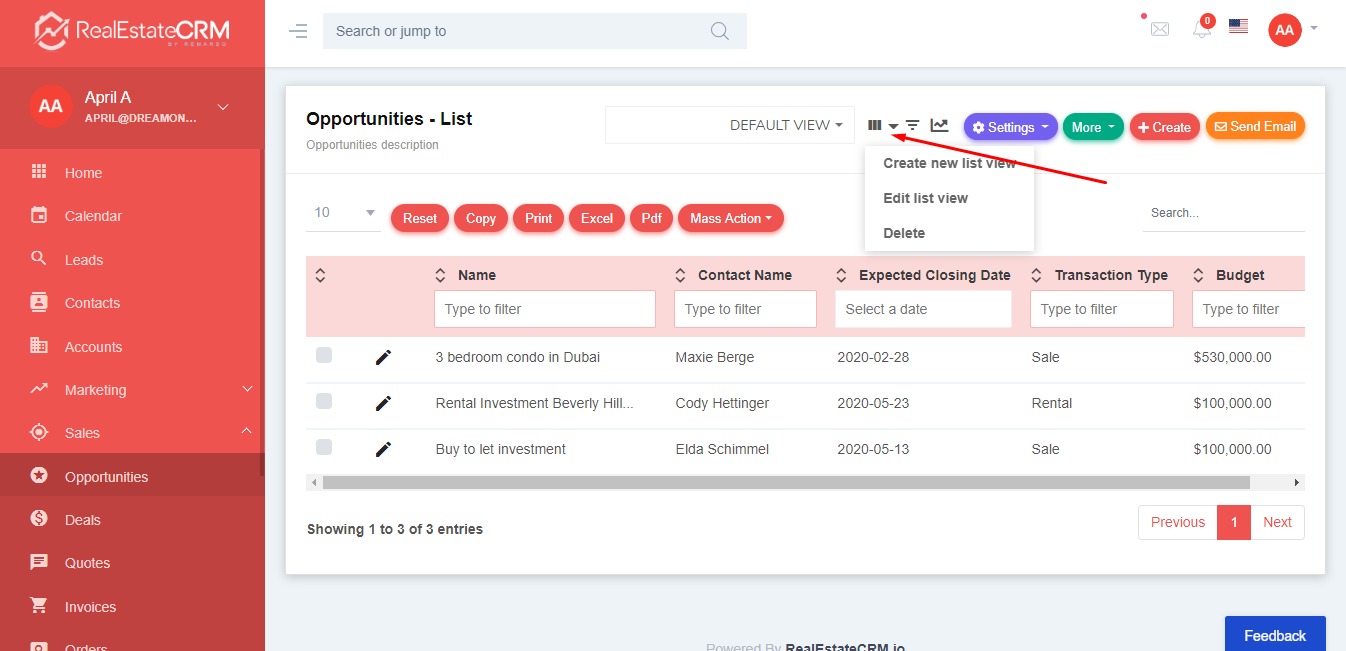Click the hamburger menu toggle icon
Screen dimensions: 1346x651
click(298, 31)
